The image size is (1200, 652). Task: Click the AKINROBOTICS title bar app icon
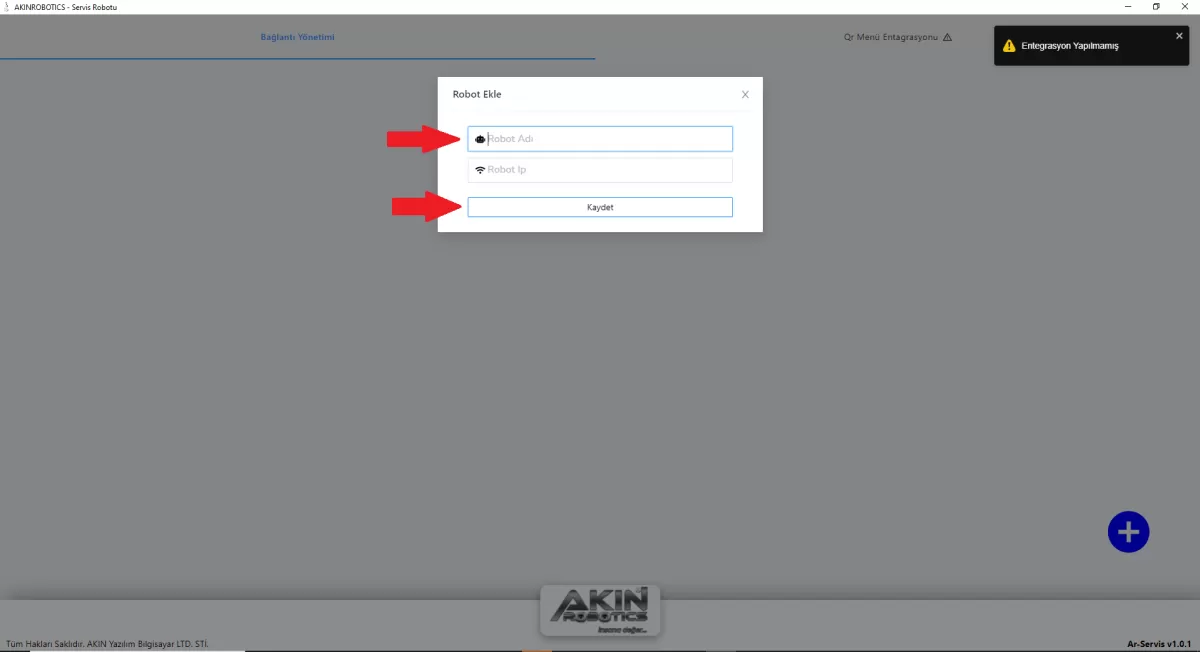tap(7, 7)
